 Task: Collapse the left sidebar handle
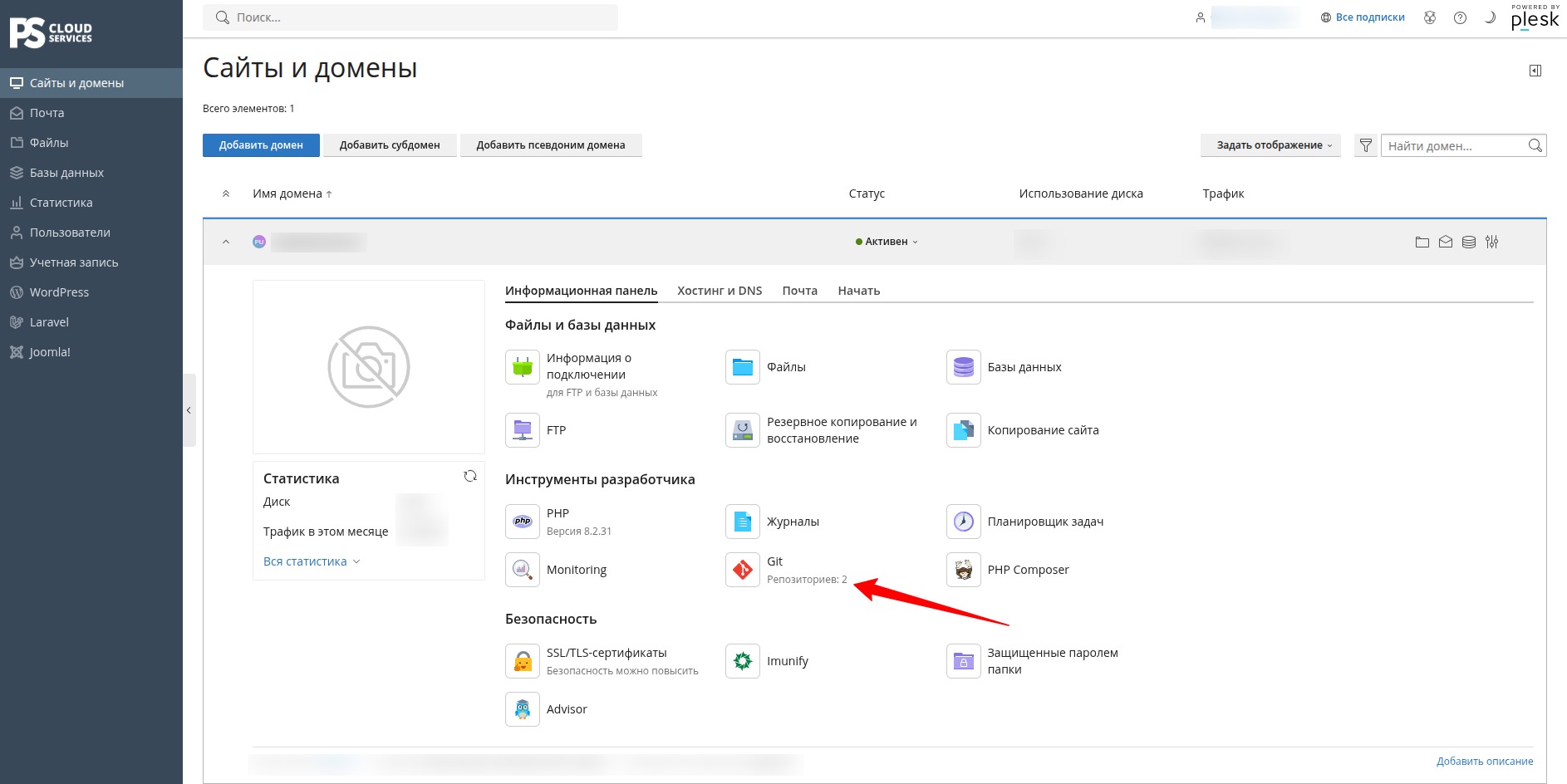click(x=189, y=410)
